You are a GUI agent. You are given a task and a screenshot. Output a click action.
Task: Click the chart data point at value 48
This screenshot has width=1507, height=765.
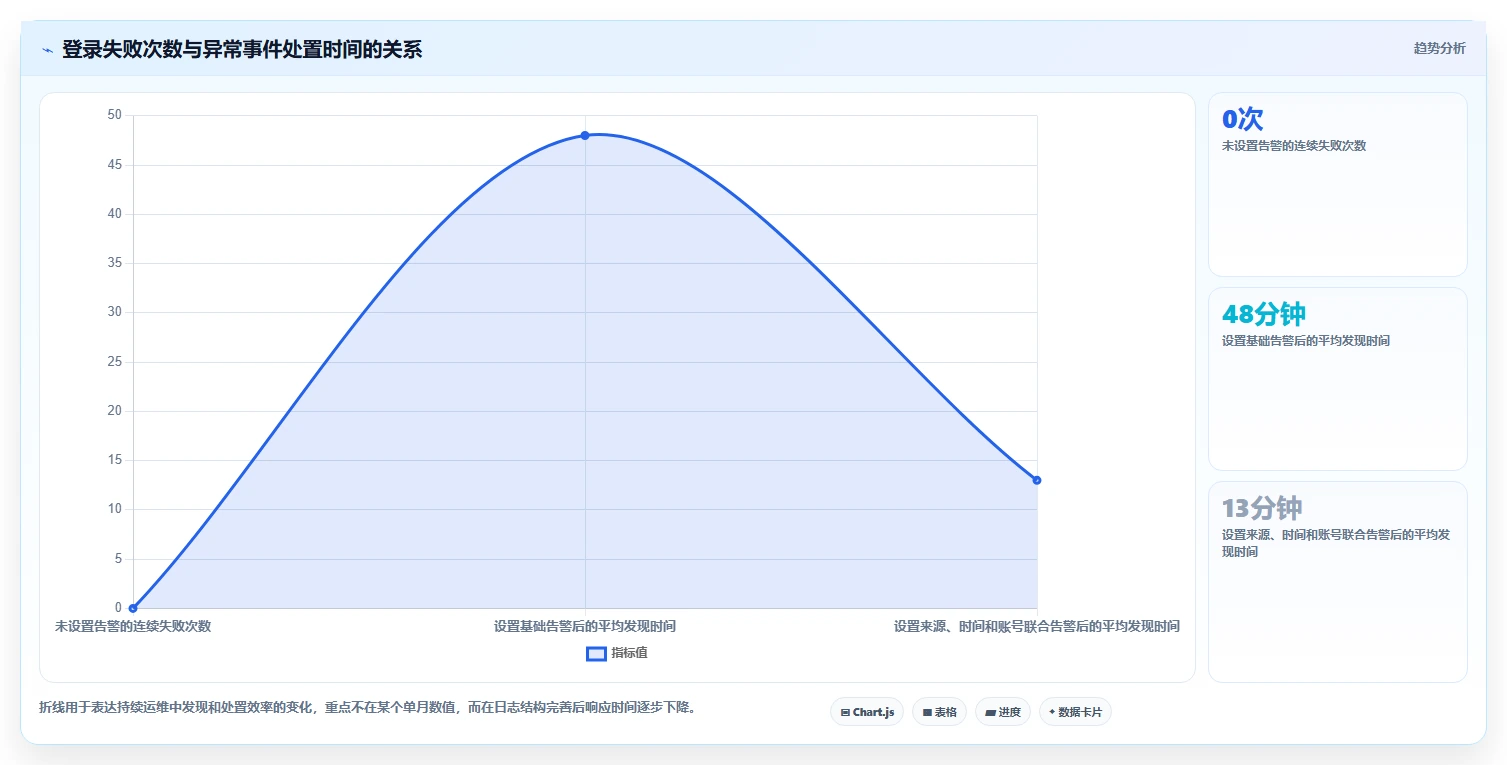pos(585,135)
